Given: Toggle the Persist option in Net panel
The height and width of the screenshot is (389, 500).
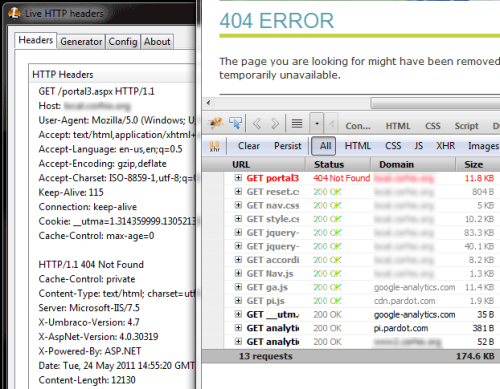Looking at the screenshot, I should (287, 146).
